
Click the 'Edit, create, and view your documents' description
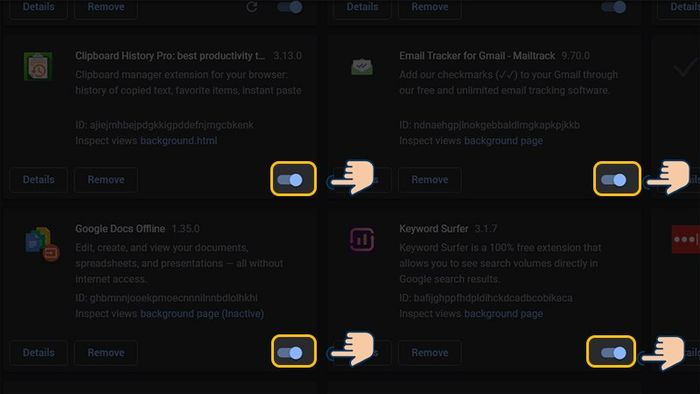179,263
